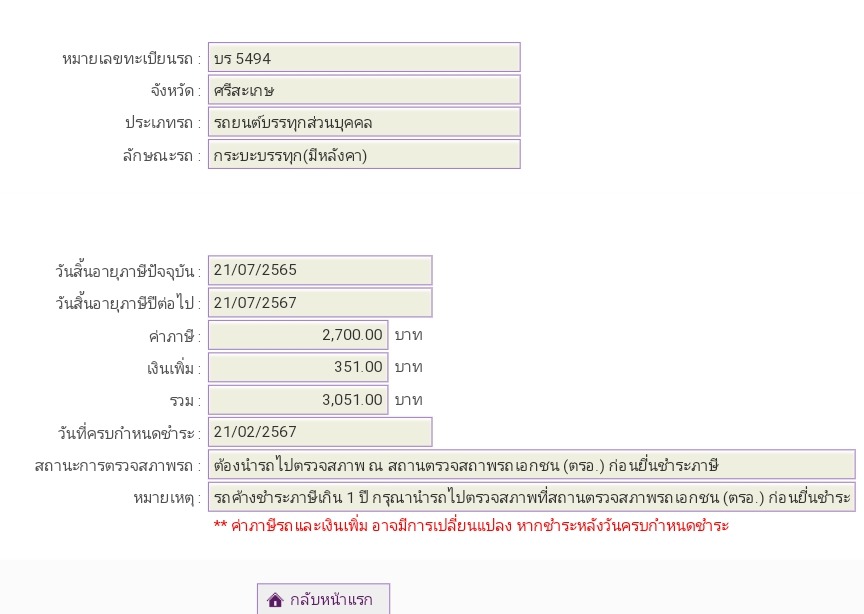This screenshot has width=864, height=614.
Task: Select the next tax expiry field 21/07/2567
Action: tap(320, 302)
